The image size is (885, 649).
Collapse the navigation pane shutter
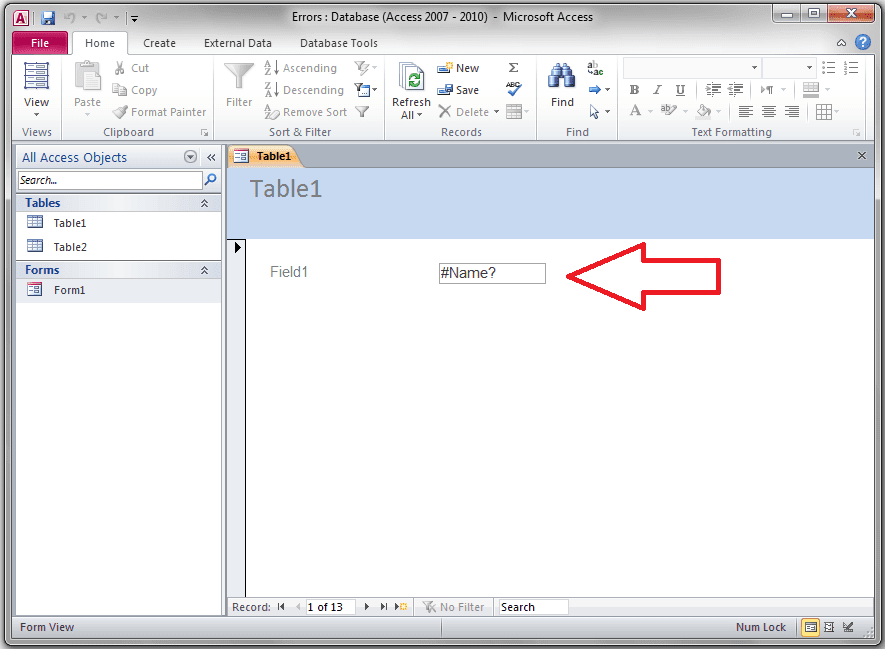[211, 157]
